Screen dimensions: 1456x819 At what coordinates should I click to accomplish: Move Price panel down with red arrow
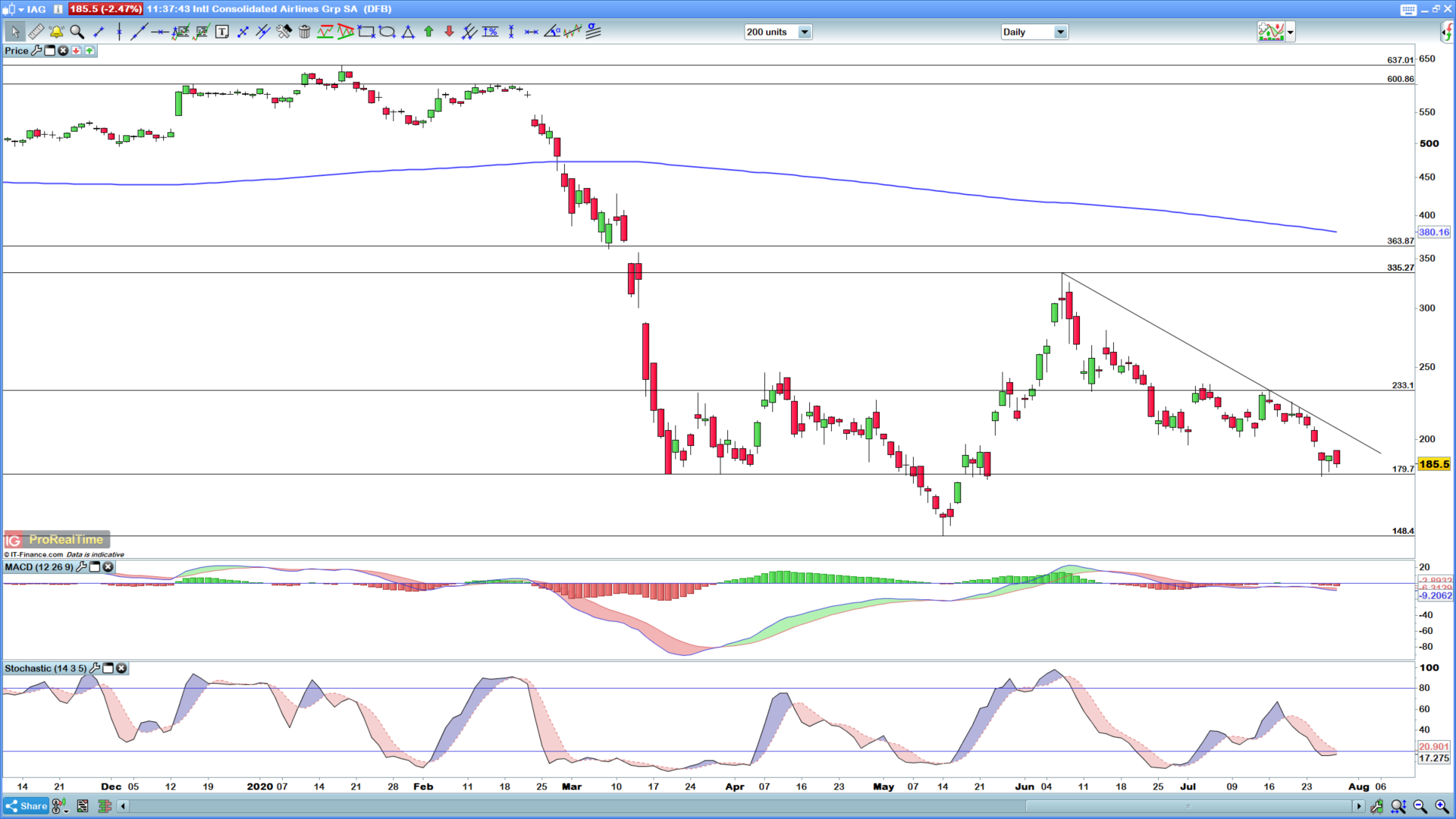coord(77,51)
